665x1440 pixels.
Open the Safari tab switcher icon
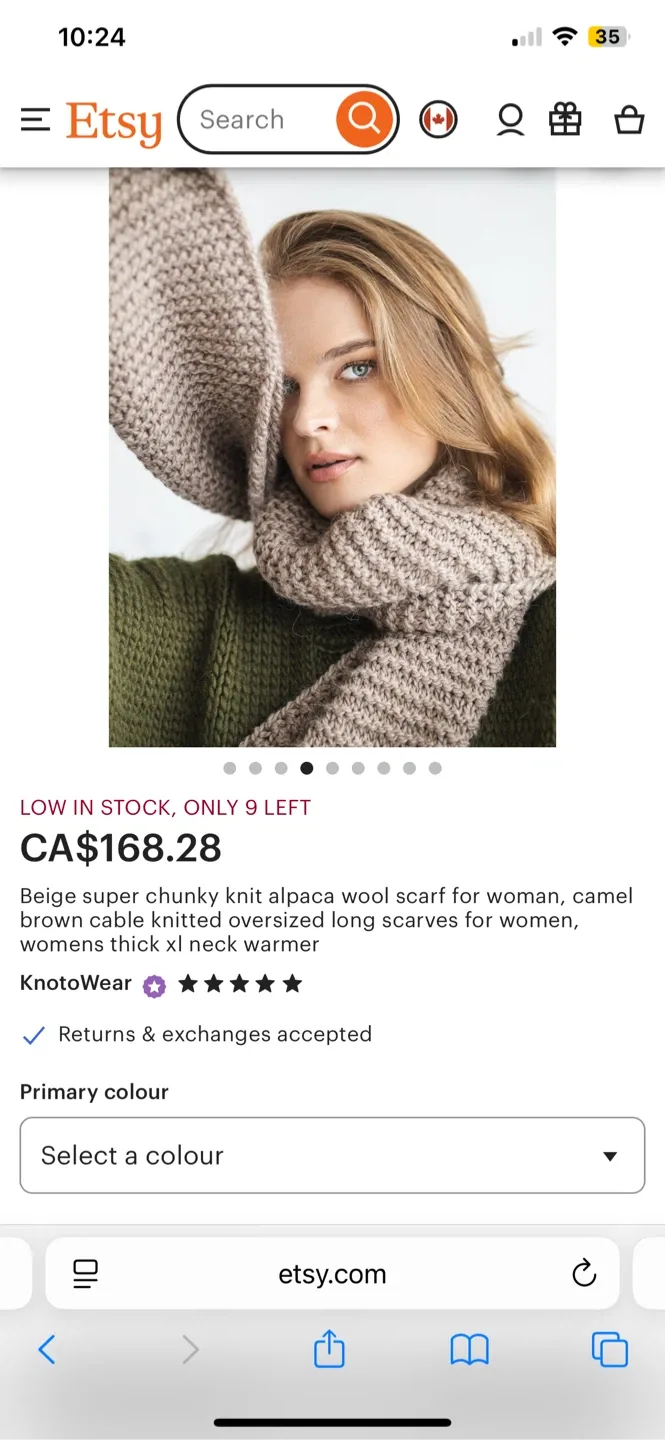coord(609,1349)
